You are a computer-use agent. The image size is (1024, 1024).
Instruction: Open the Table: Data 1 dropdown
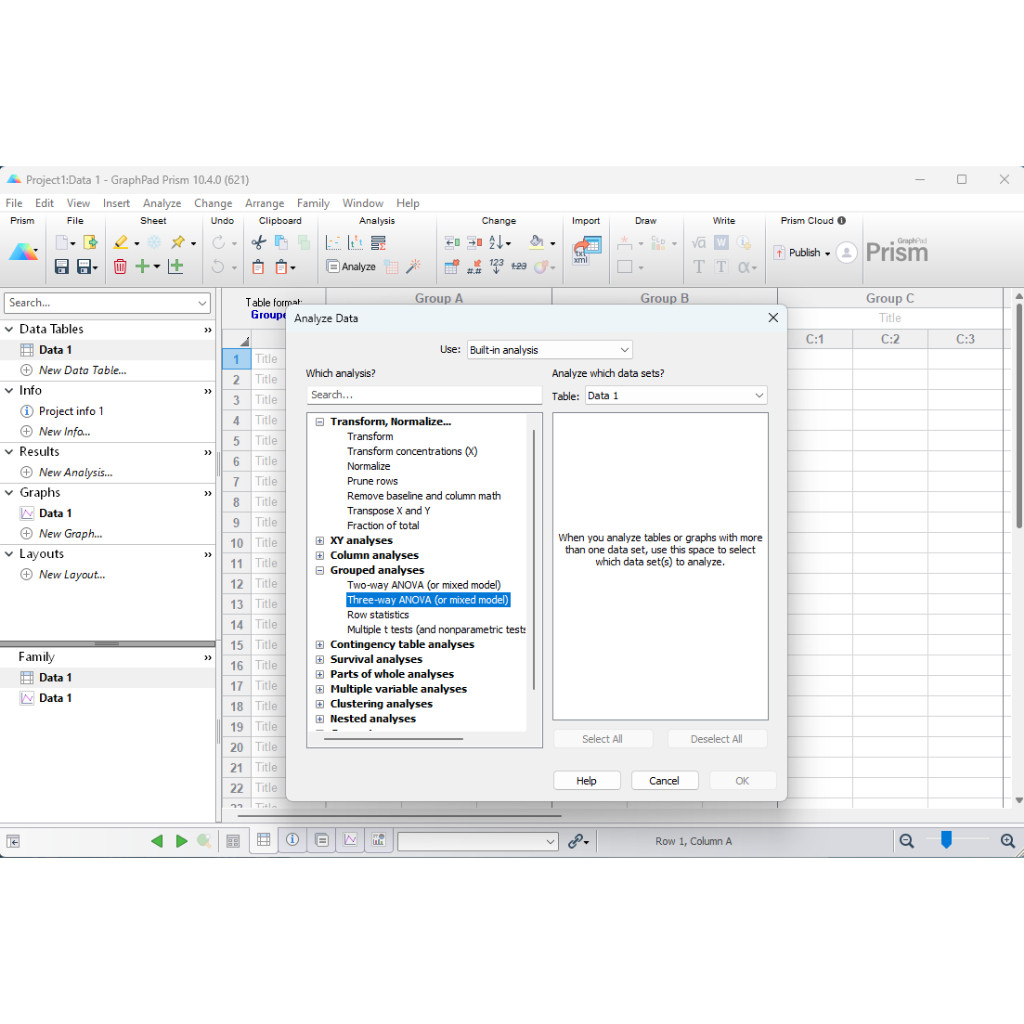pyautogui.click(x=675, y=396)
